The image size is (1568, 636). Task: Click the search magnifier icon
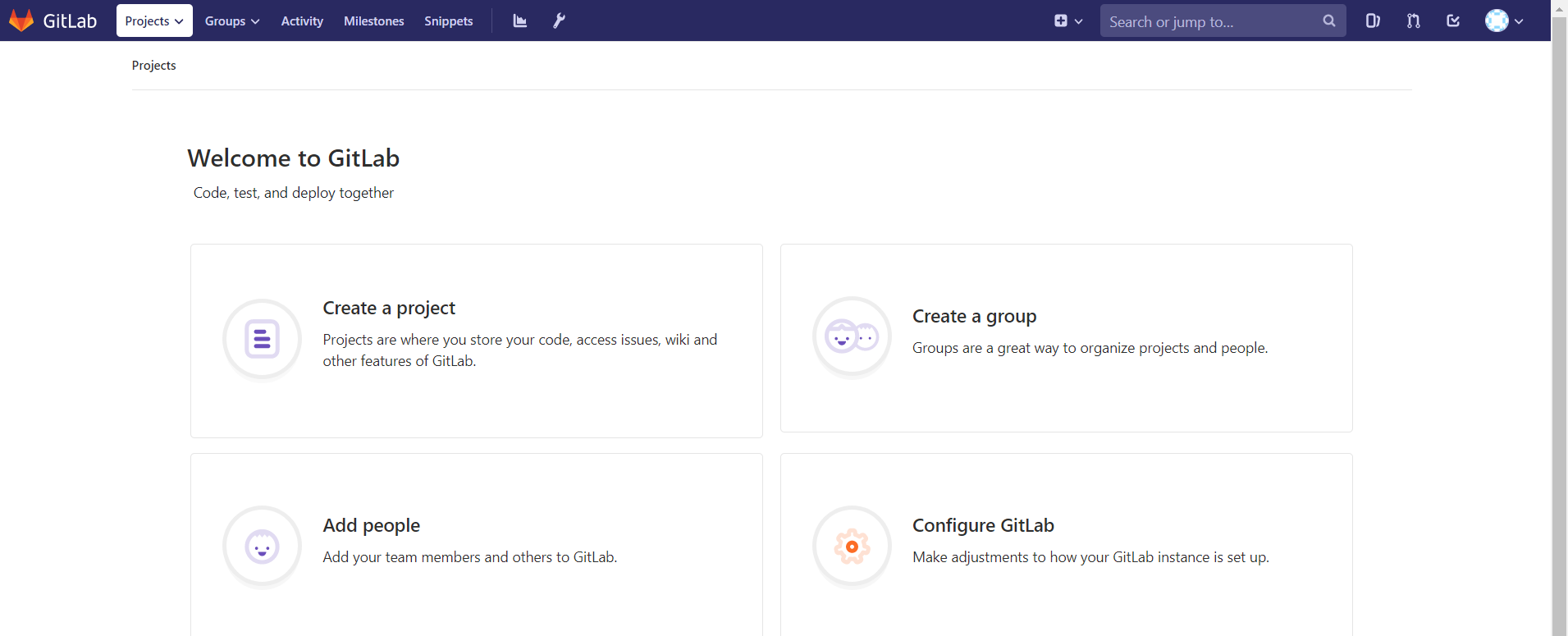[x=1329, y=21]
